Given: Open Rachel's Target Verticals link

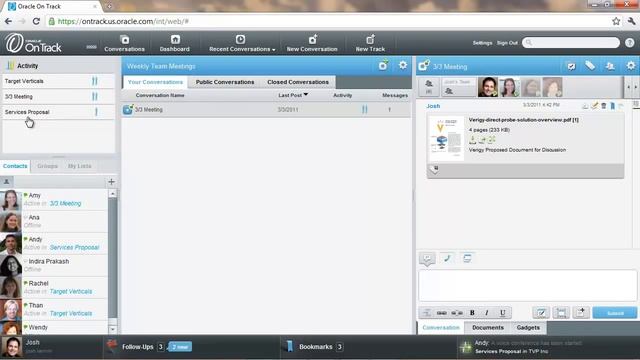Looking at the screenshot, I should point(71,291).
